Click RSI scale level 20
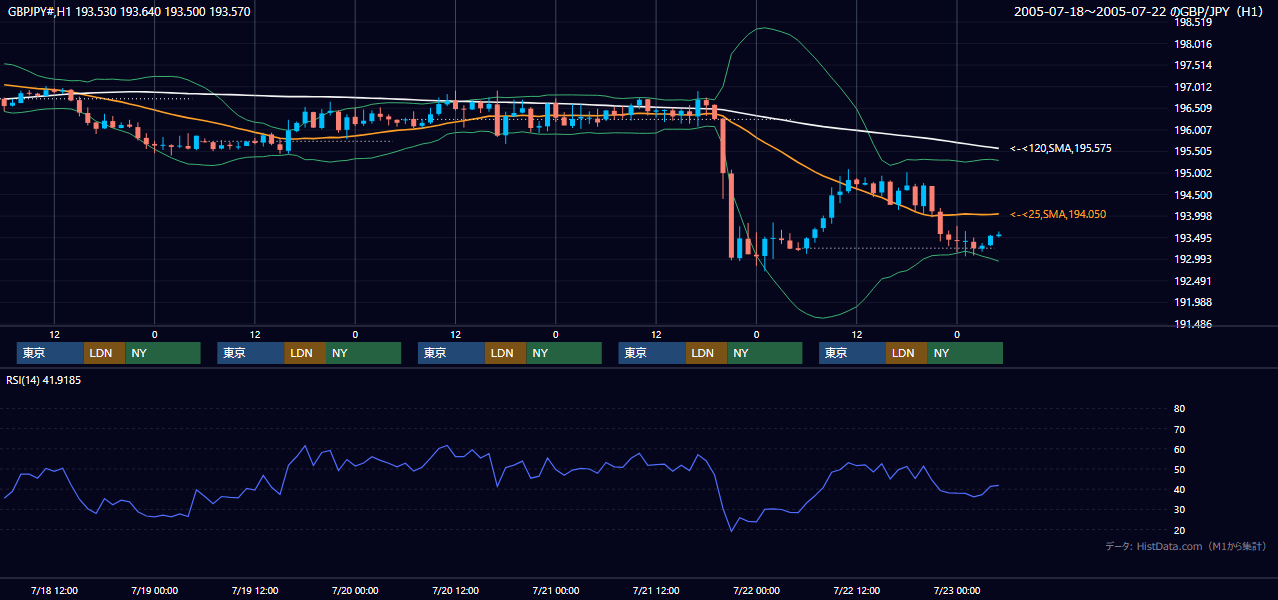The height and width of the screenshot is (600, 1278). tap(1179, 530)
